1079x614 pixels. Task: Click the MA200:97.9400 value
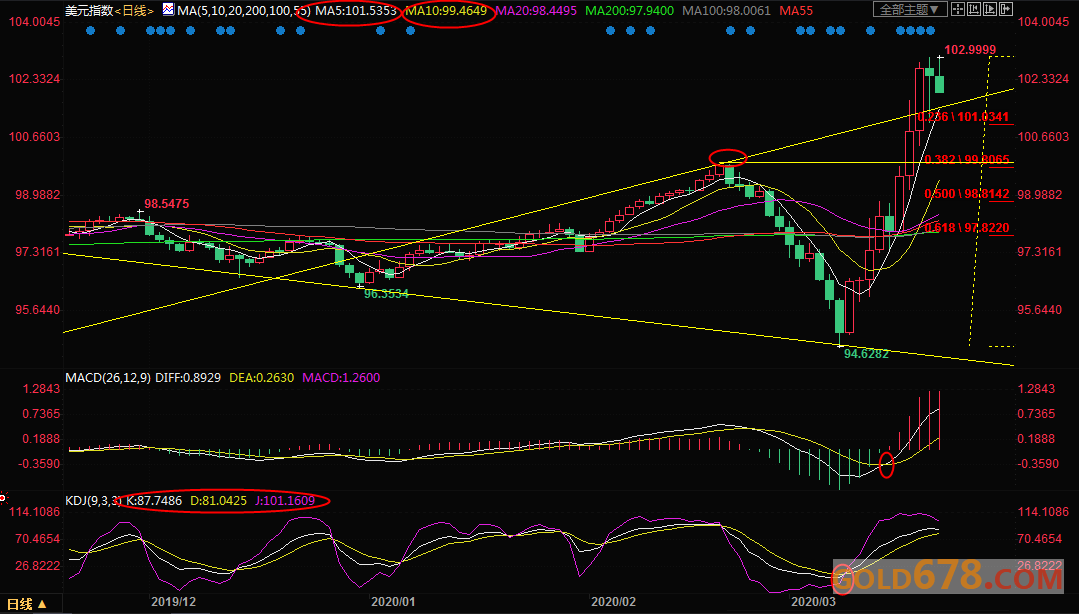630,10
